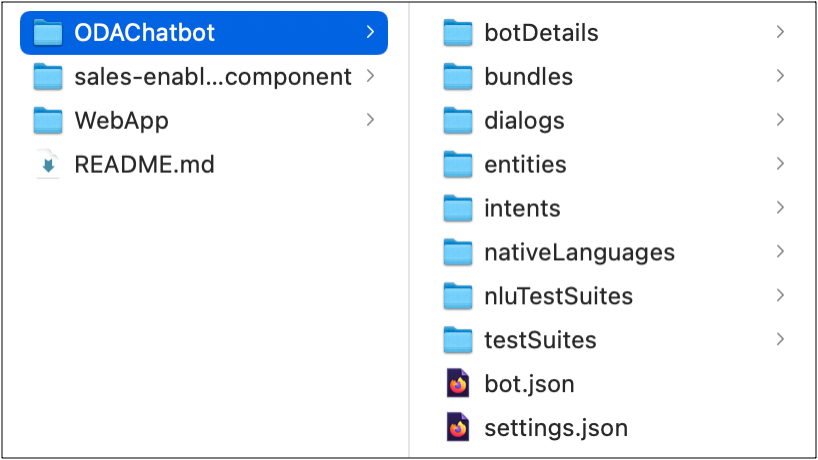The image size is (818, 460).
Task: Select the entities folder name
Action: [525, 164]
